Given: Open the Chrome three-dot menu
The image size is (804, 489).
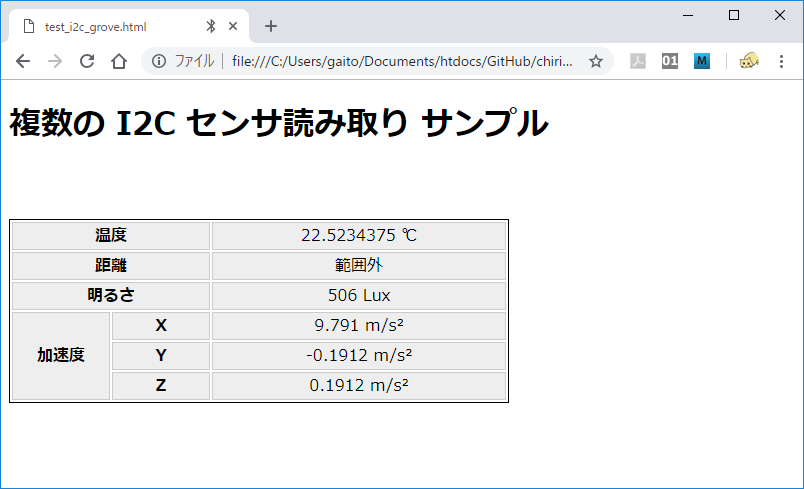Looking at the screenshot, I should pyautogui.click(x=781, y=61).
